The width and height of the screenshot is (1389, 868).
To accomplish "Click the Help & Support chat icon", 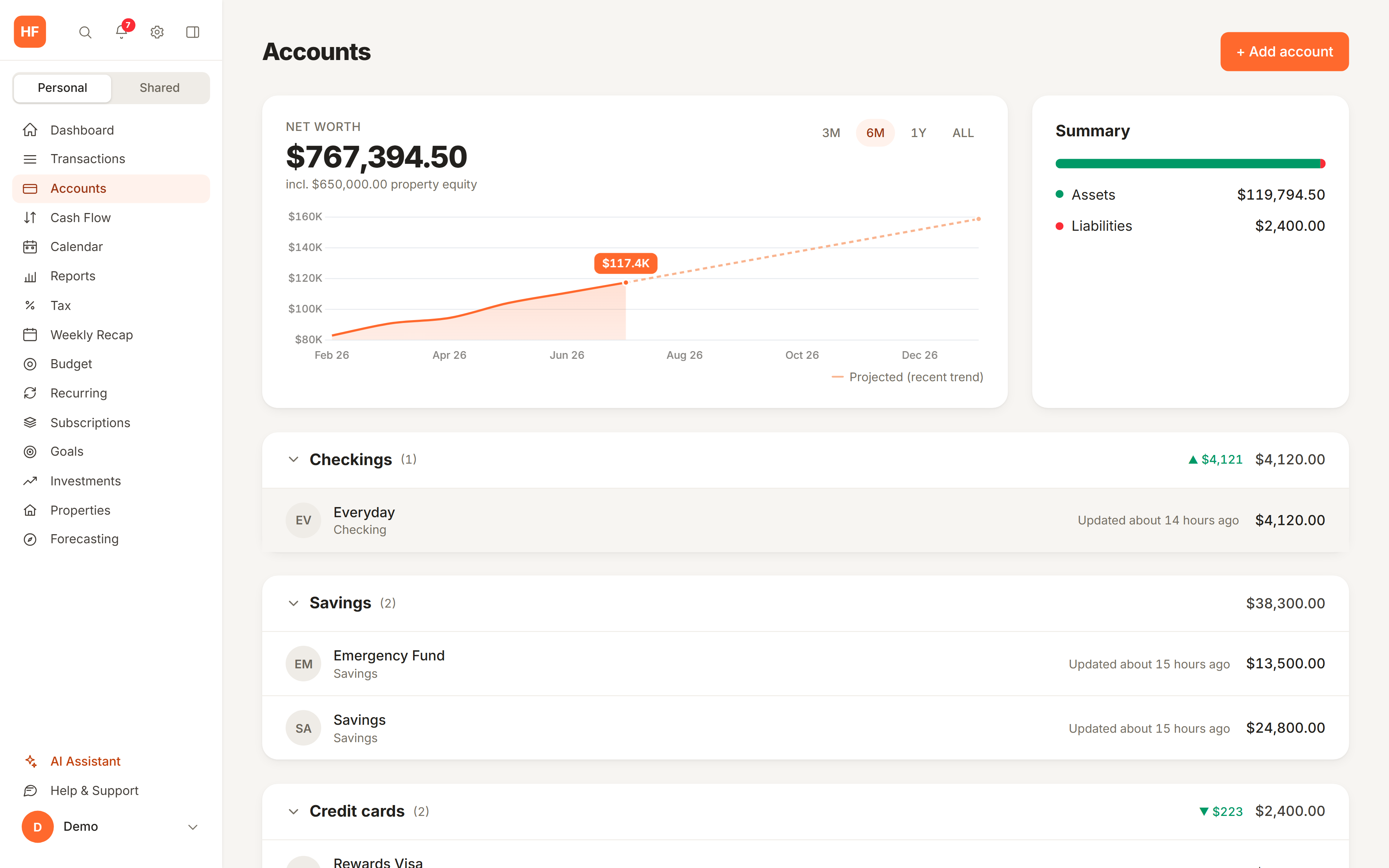I will [x=30, y=791].
